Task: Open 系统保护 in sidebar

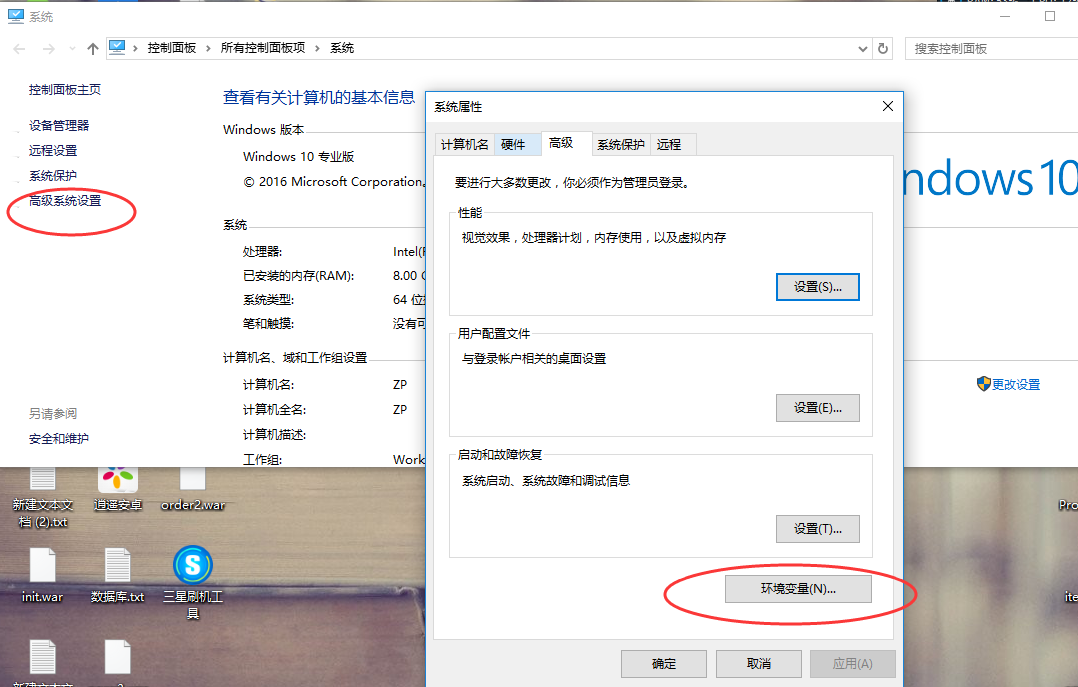Action: (53, 175)
